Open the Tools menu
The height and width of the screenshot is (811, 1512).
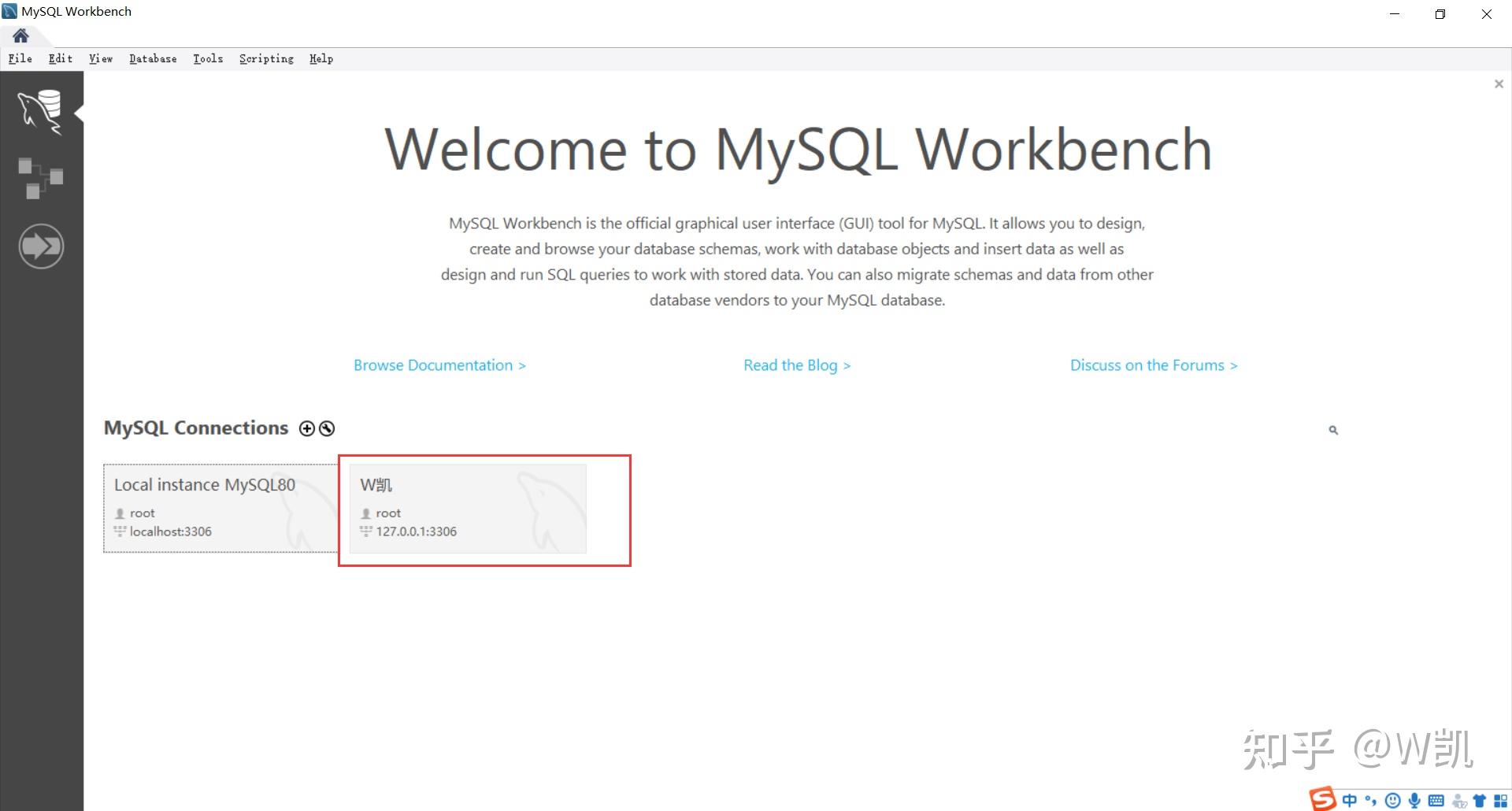(x=208, y=58)
